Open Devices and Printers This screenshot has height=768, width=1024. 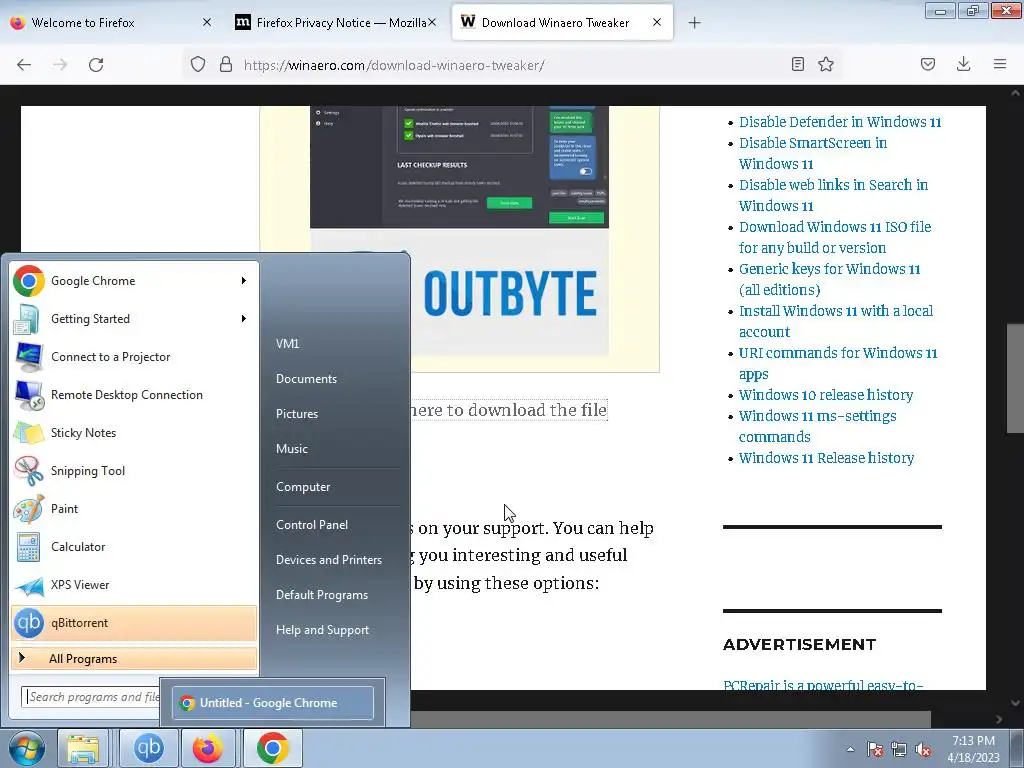[x=329, y=560]
